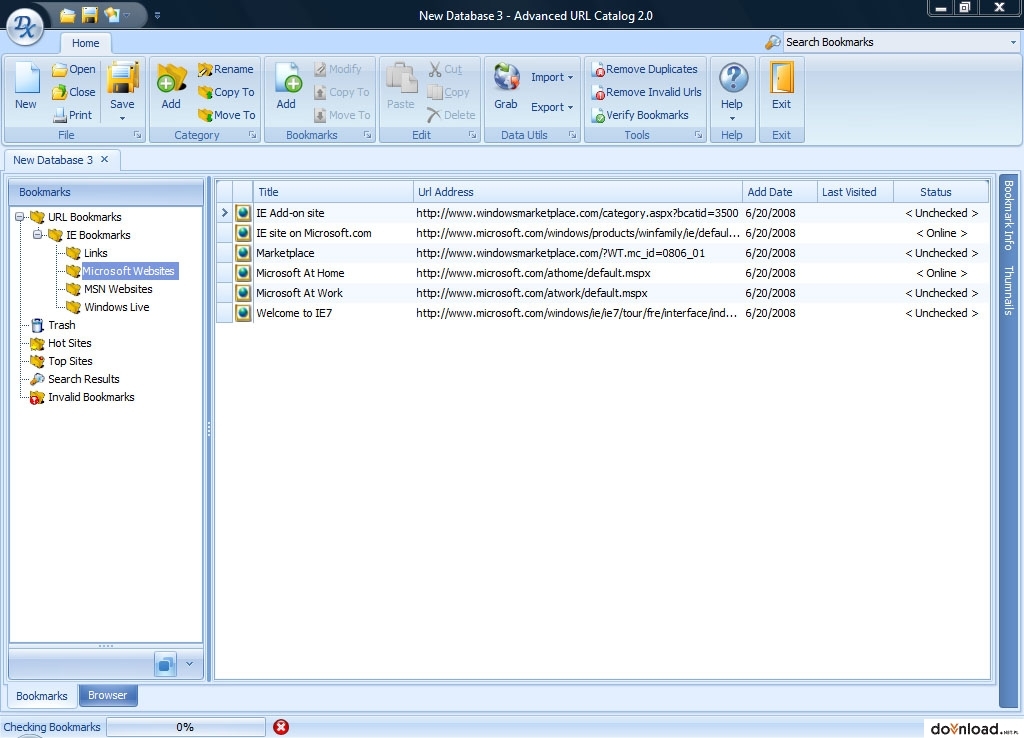
Task: Click Verify Bookmarks
Action: [x=640, y=115]
